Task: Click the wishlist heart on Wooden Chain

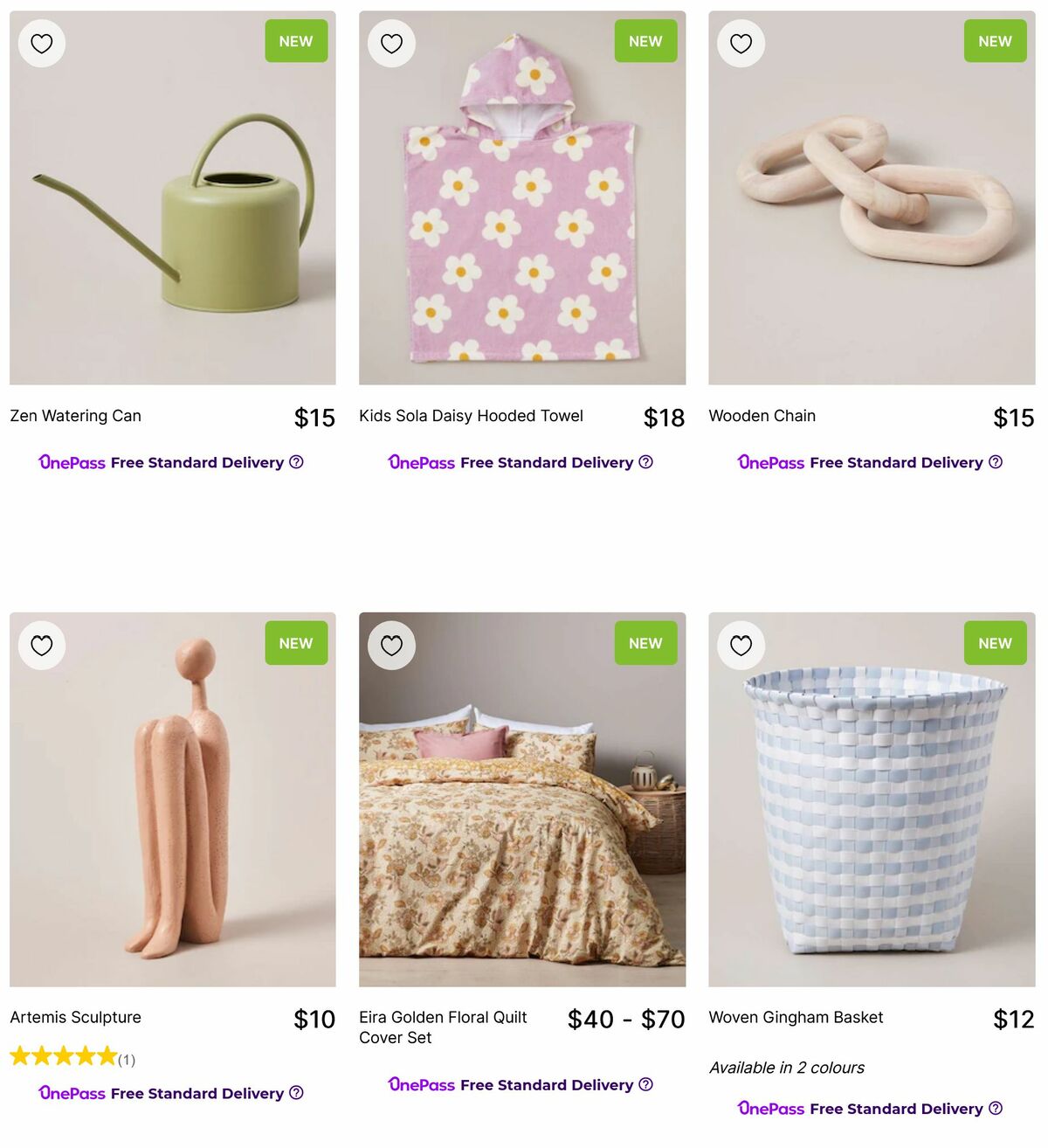Action: coord(741,42)
